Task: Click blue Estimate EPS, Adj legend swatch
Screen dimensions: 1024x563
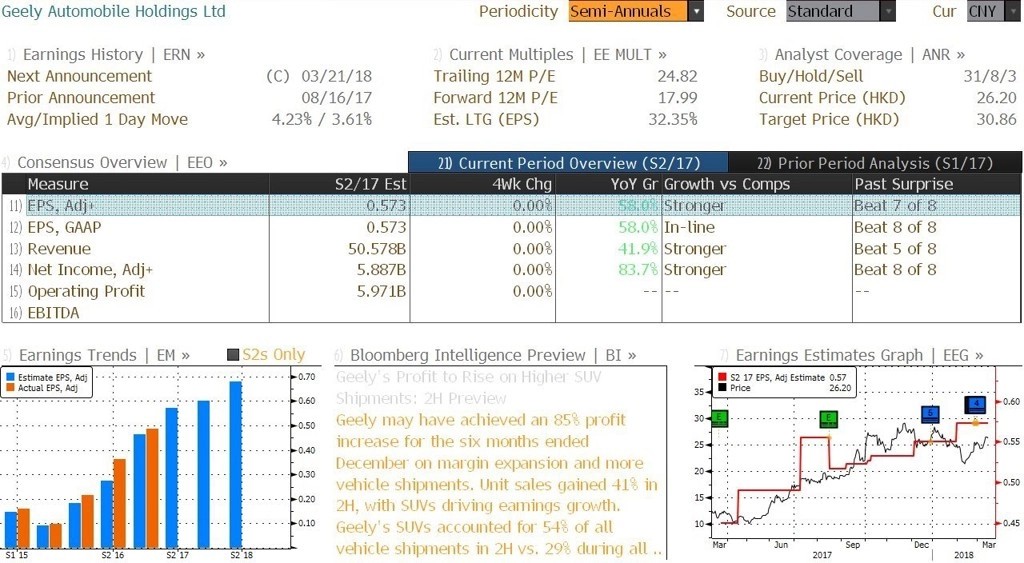Action: pyautogui.click(x=10, y=378)
